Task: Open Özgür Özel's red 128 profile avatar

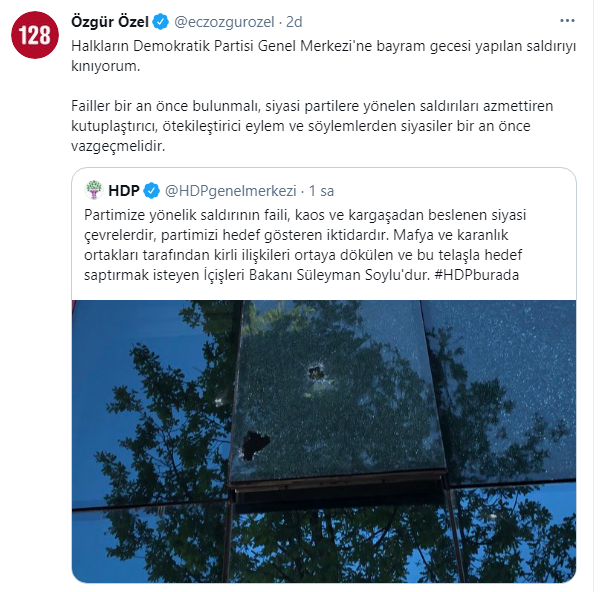Action: coord(35,35)
